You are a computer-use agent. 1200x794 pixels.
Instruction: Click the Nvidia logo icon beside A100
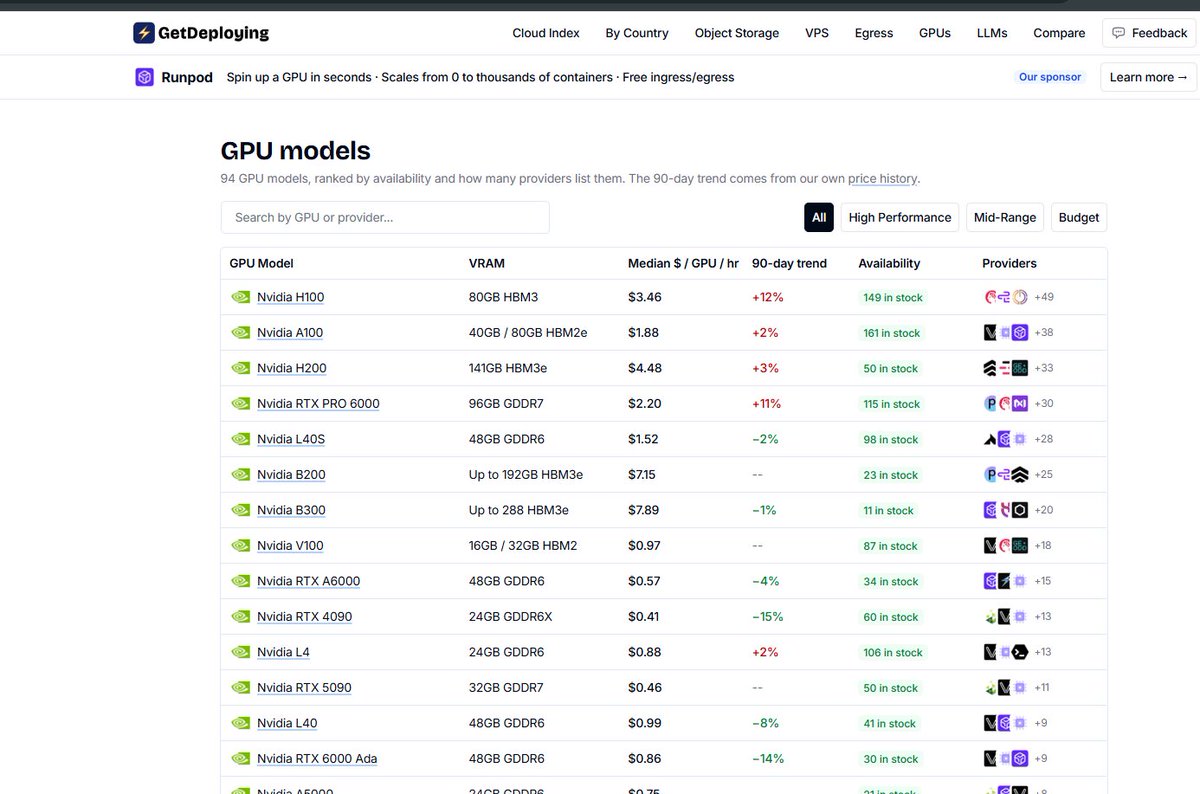241,333
